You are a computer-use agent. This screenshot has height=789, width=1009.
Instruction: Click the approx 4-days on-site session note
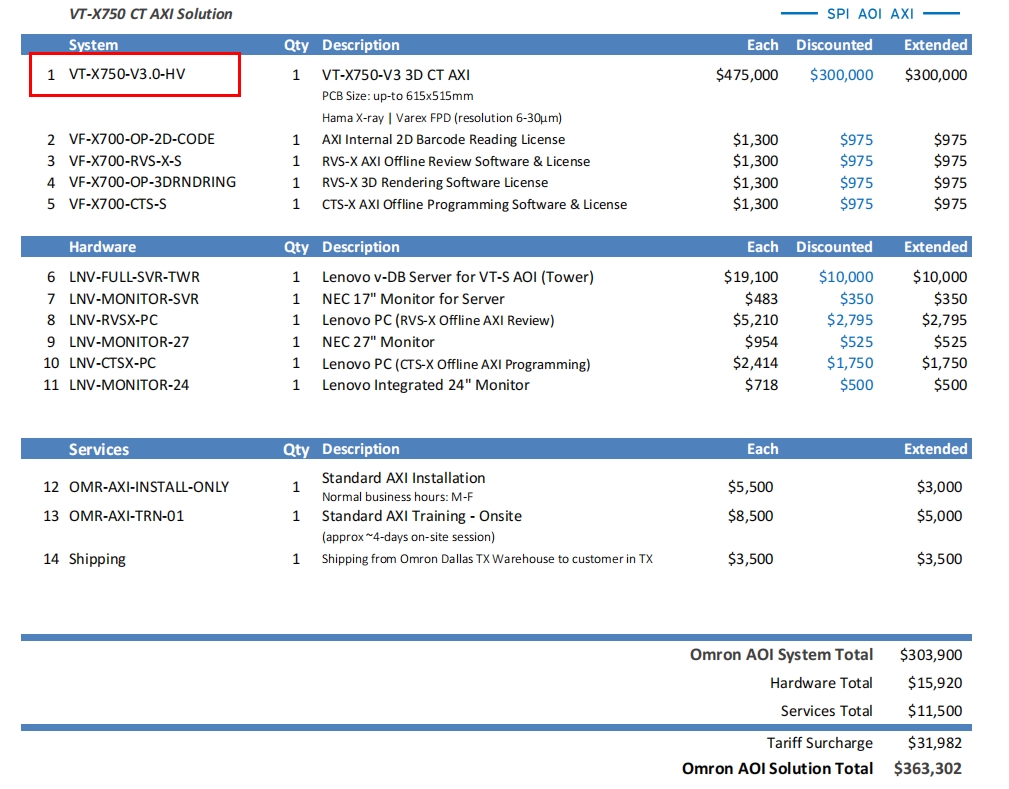point(408,537)
